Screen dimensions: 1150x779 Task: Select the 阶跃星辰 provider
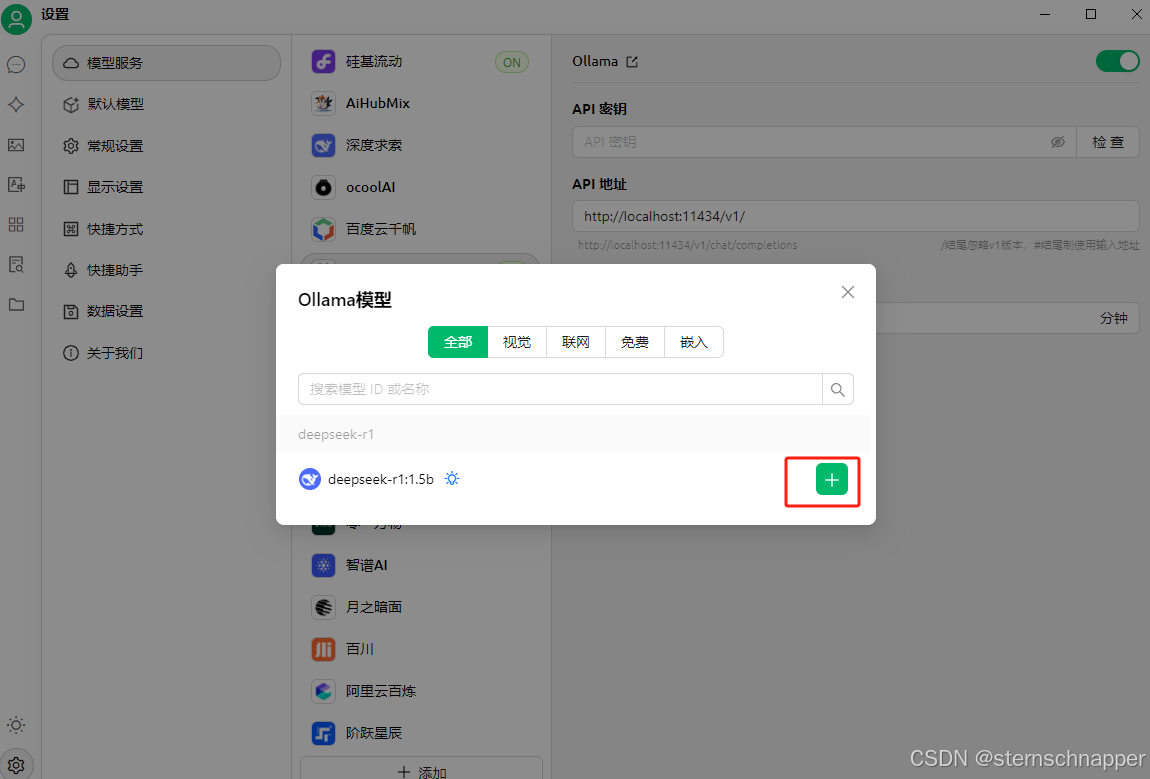pyautogui.click(x=421, y=733)
